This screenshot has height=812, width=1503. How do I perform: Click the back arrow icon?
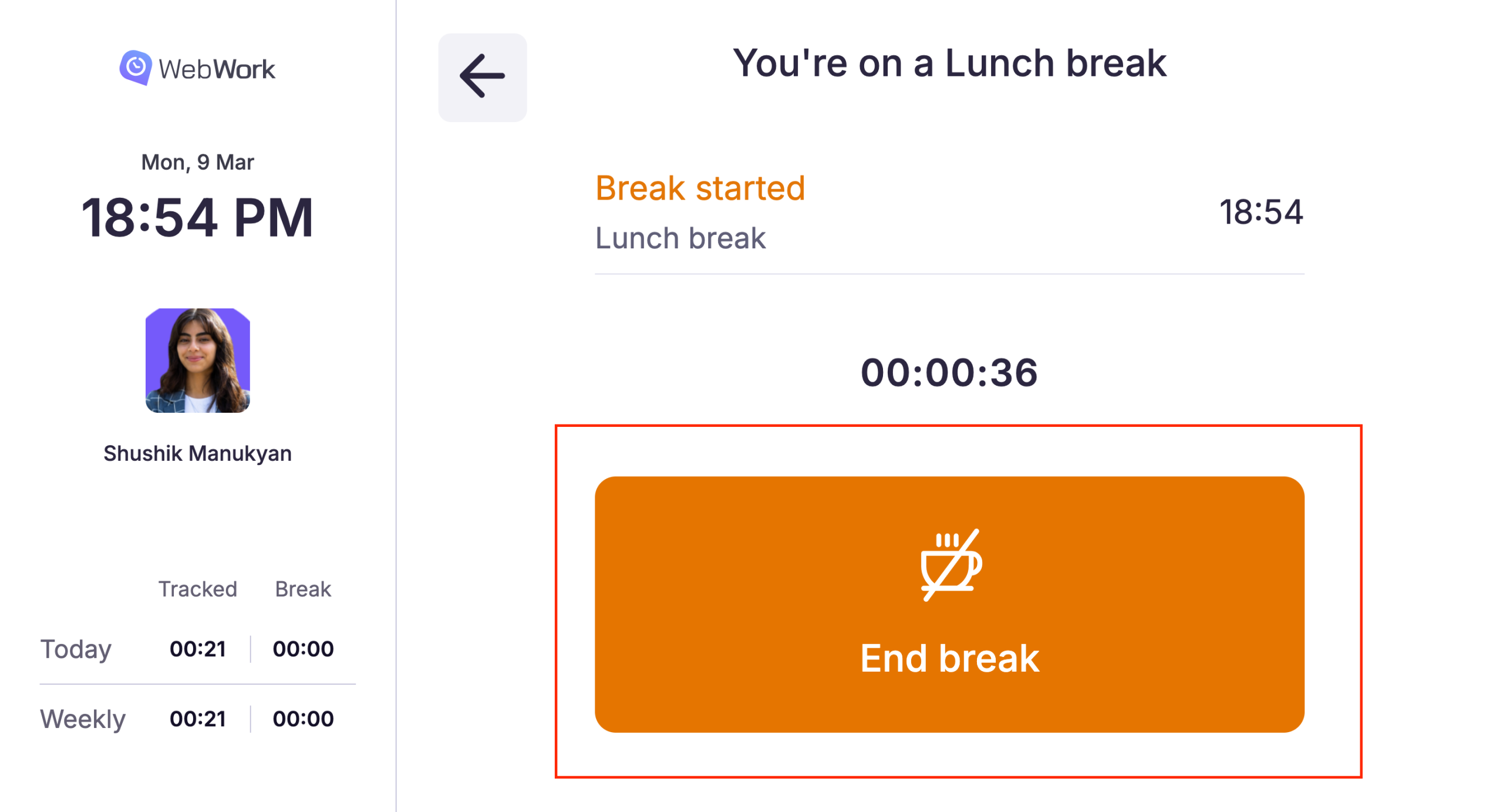pos(482,77)
